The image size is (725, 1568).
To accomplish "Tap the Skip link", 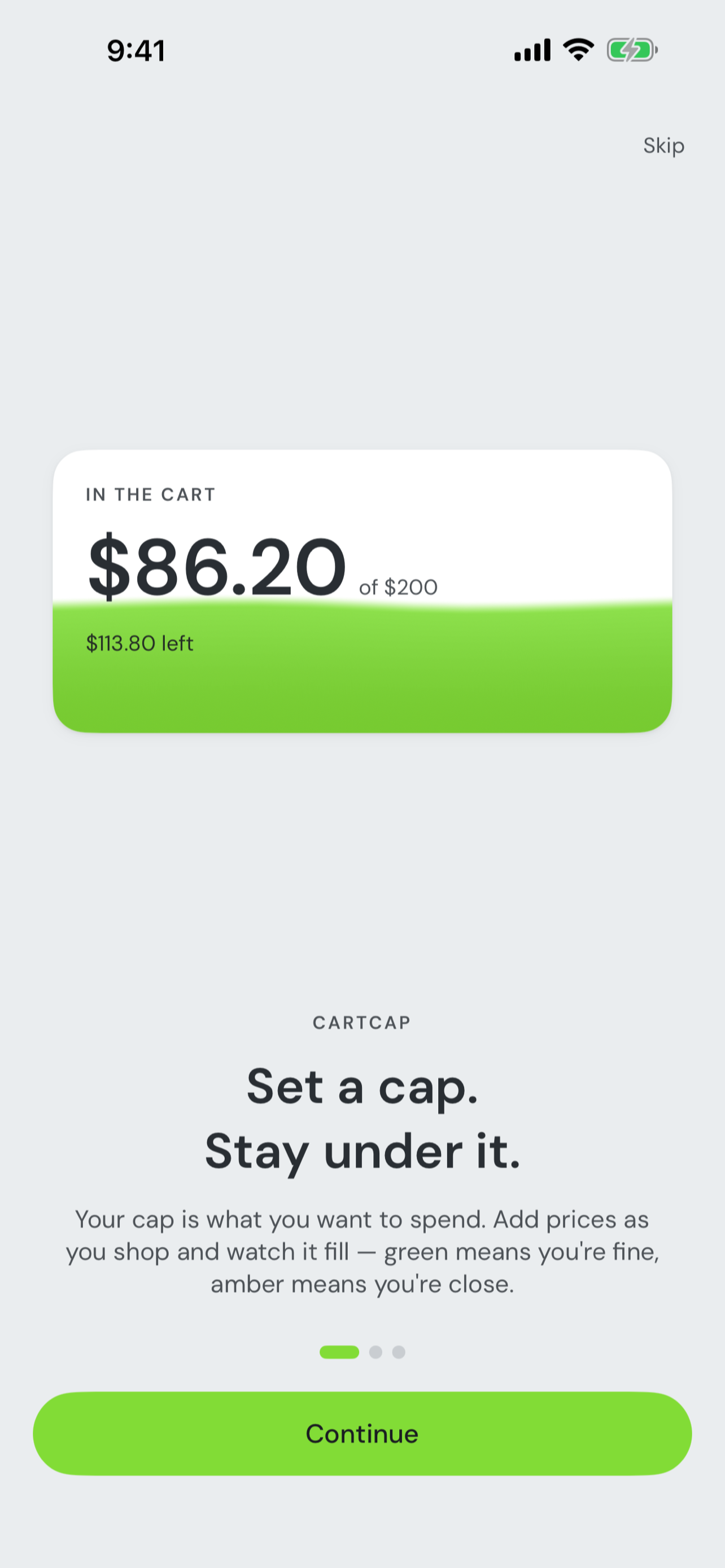I will [x=663, y=146].
